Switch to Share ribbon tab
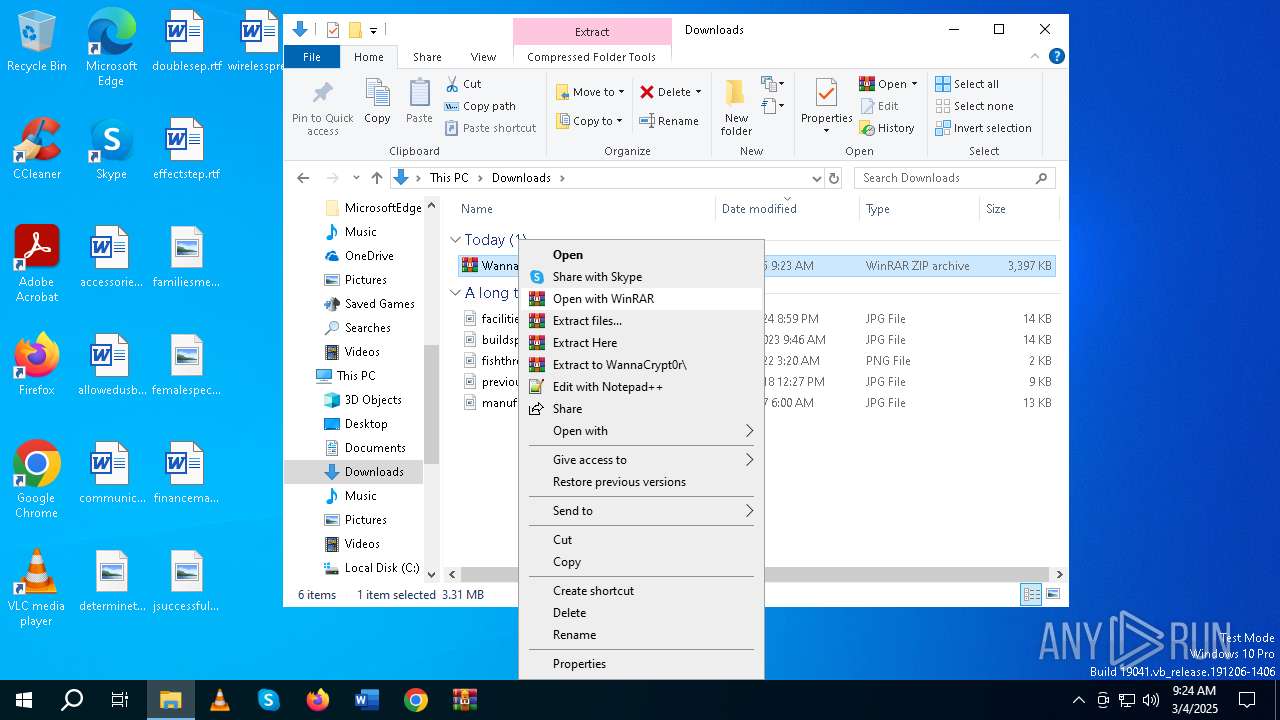This screenshot has height=720, width=1280. [x=427, y=57]
